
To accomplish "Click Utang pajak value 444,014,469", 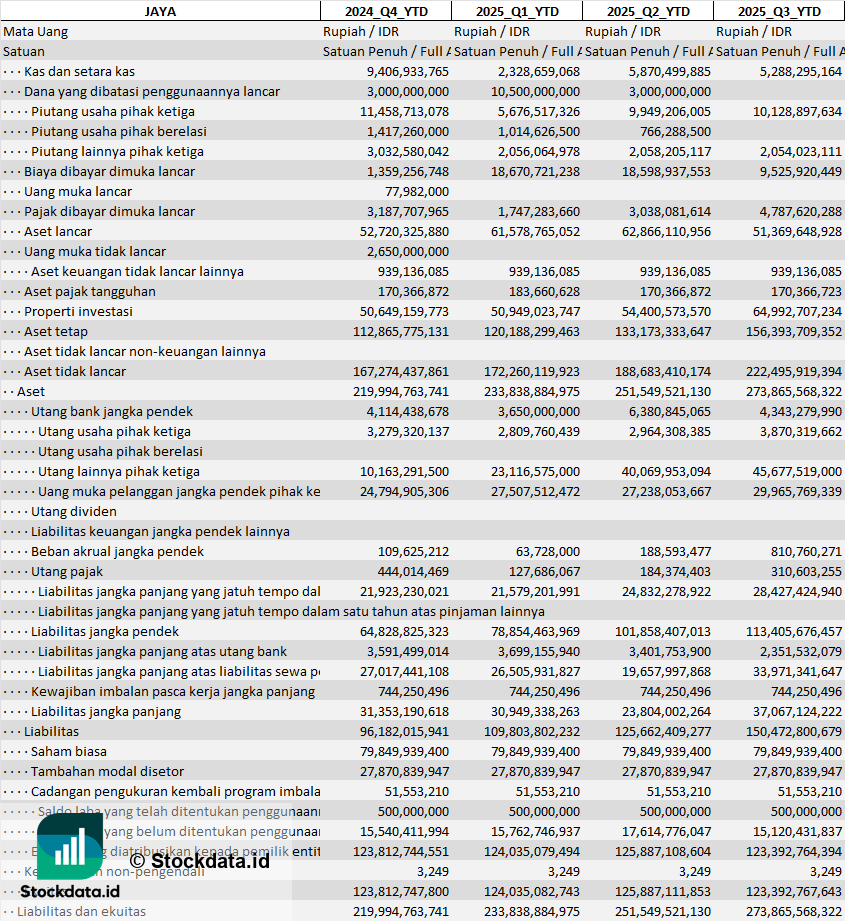I will pos(413,571).
